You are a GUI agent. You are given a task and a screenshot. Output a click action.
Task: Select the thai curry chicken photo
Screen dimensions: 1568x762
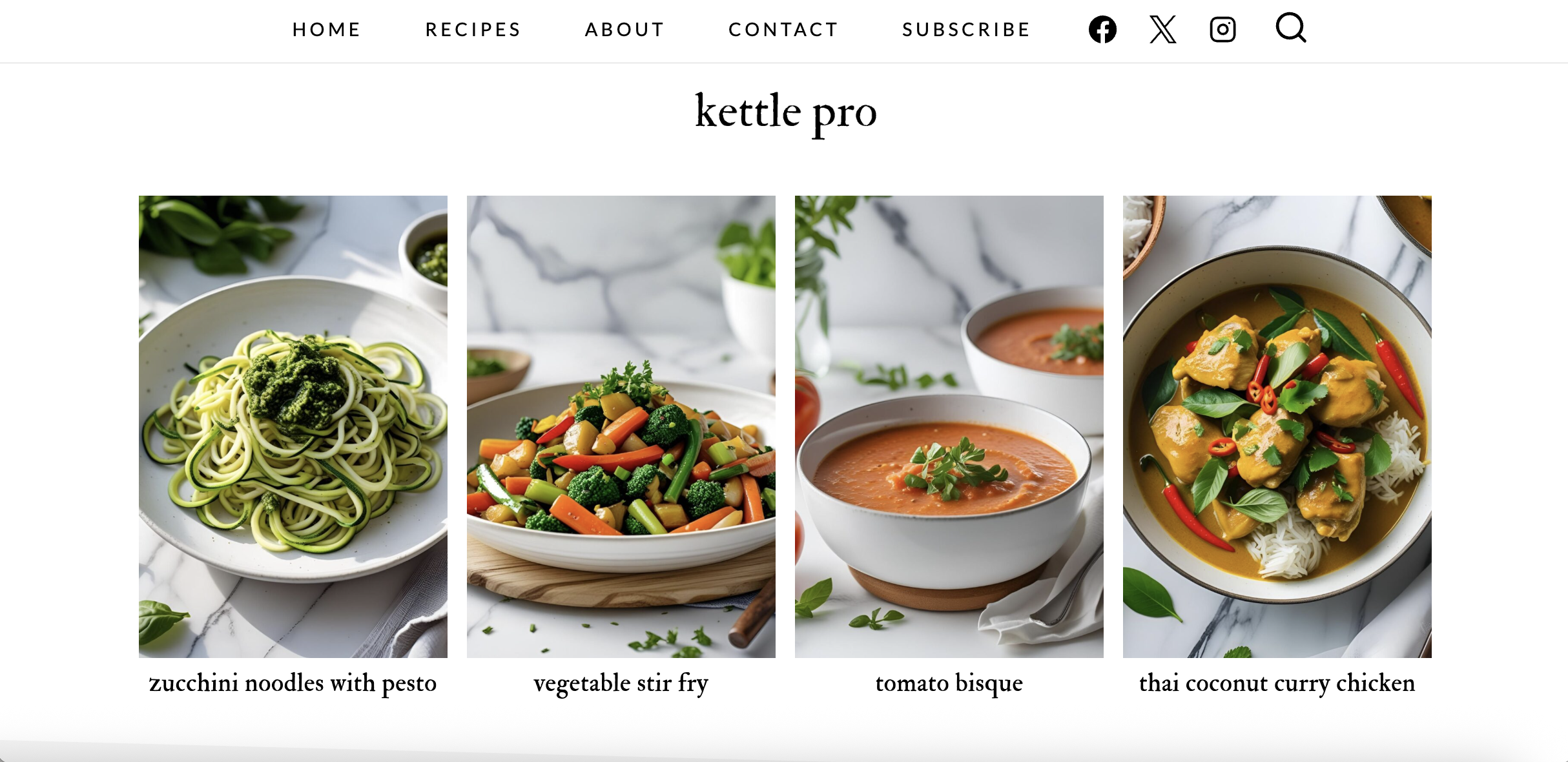point(1277,427)
